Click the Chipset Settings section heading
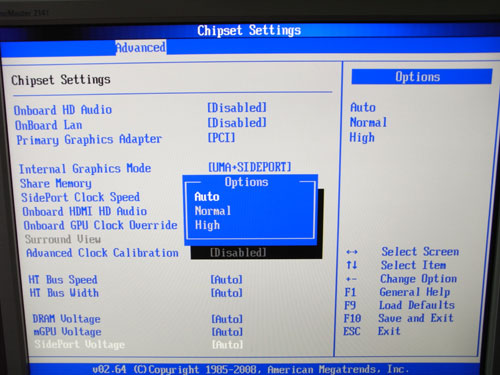The height and width of the screenshot is (375, 500). point(61,80)
